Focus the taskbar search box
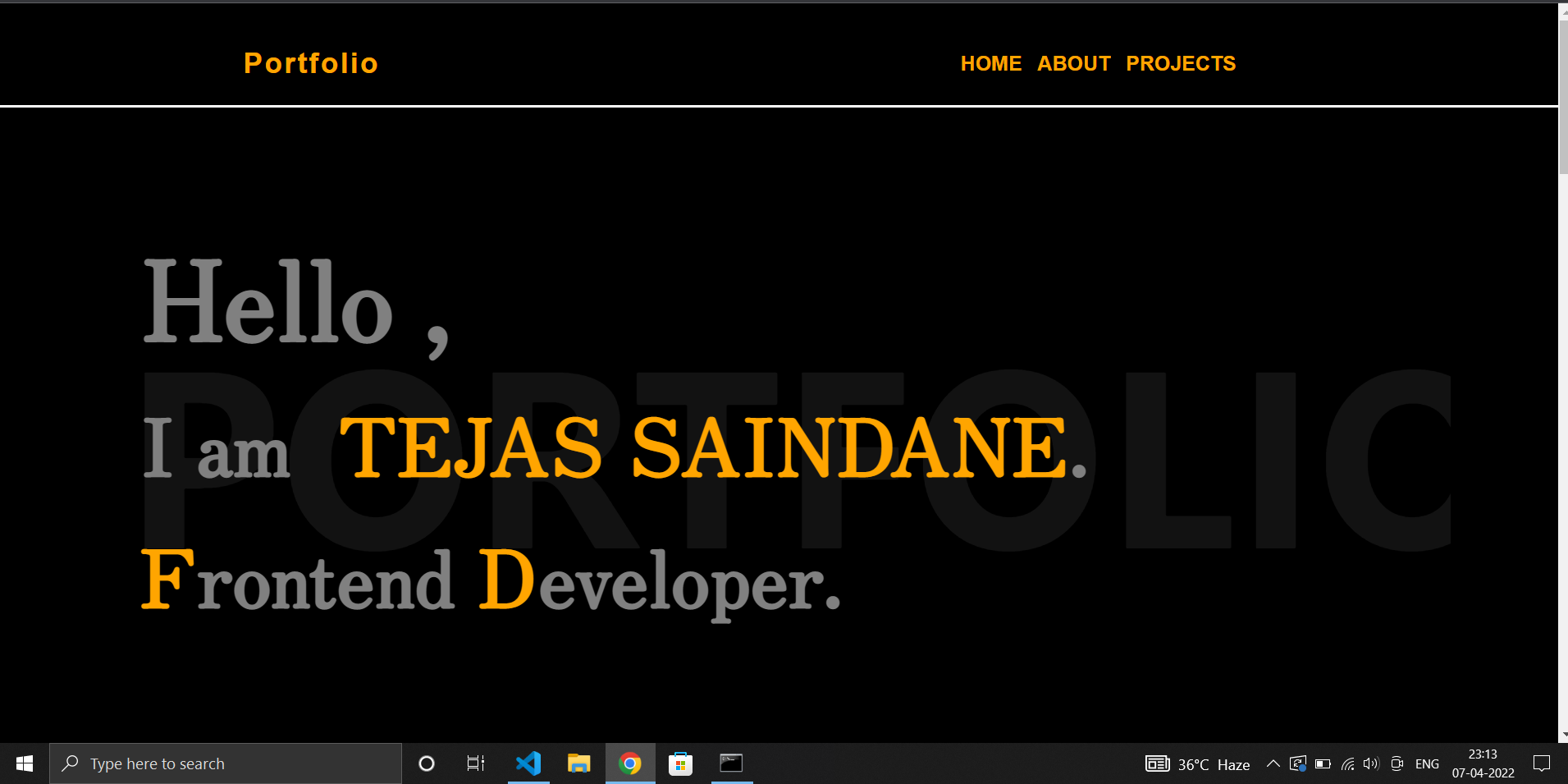This screenshot has height=784, width=1568. [226, 763]
